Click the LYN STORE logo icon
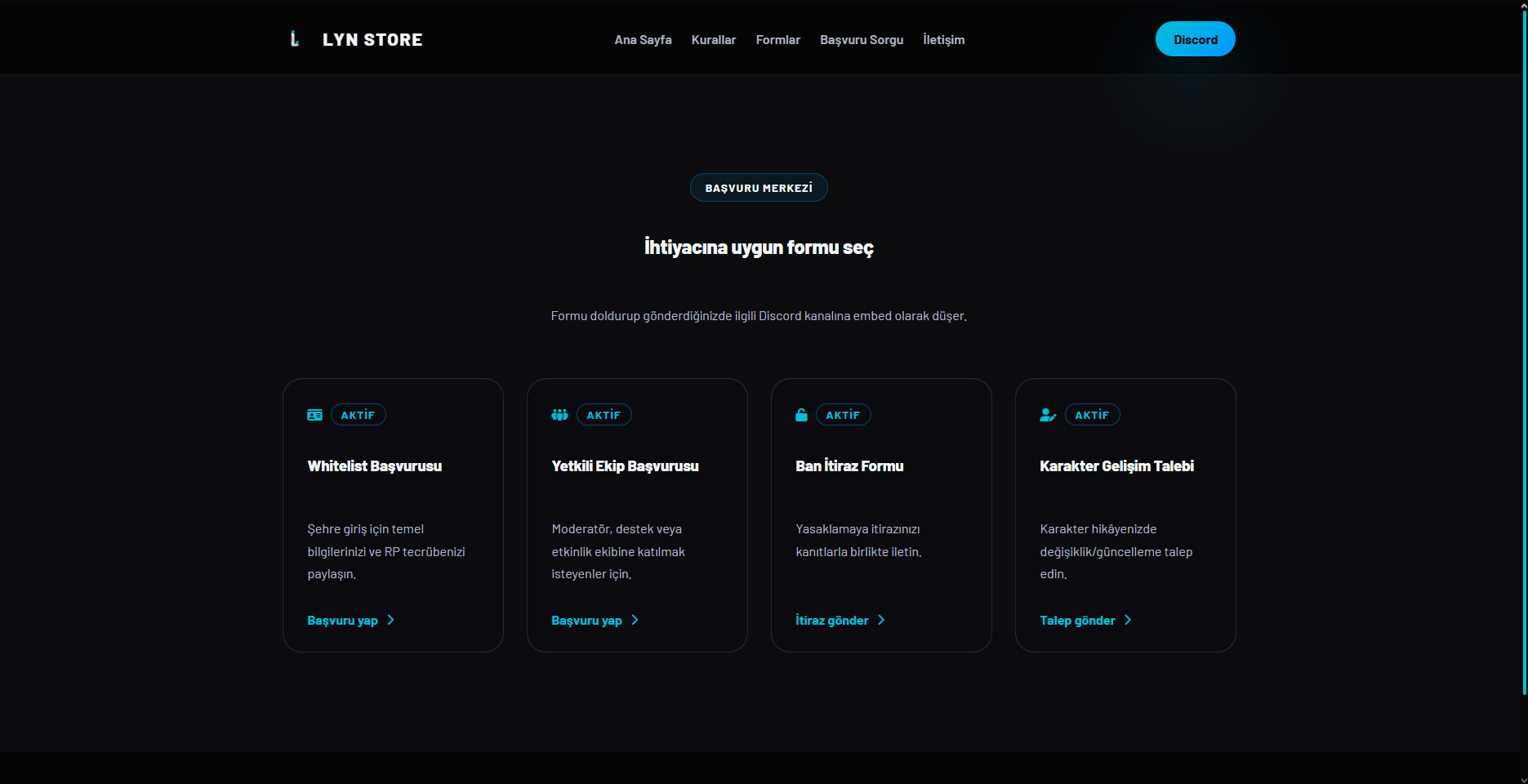This screenshot has width=1528, height=784. pos(295,39)
